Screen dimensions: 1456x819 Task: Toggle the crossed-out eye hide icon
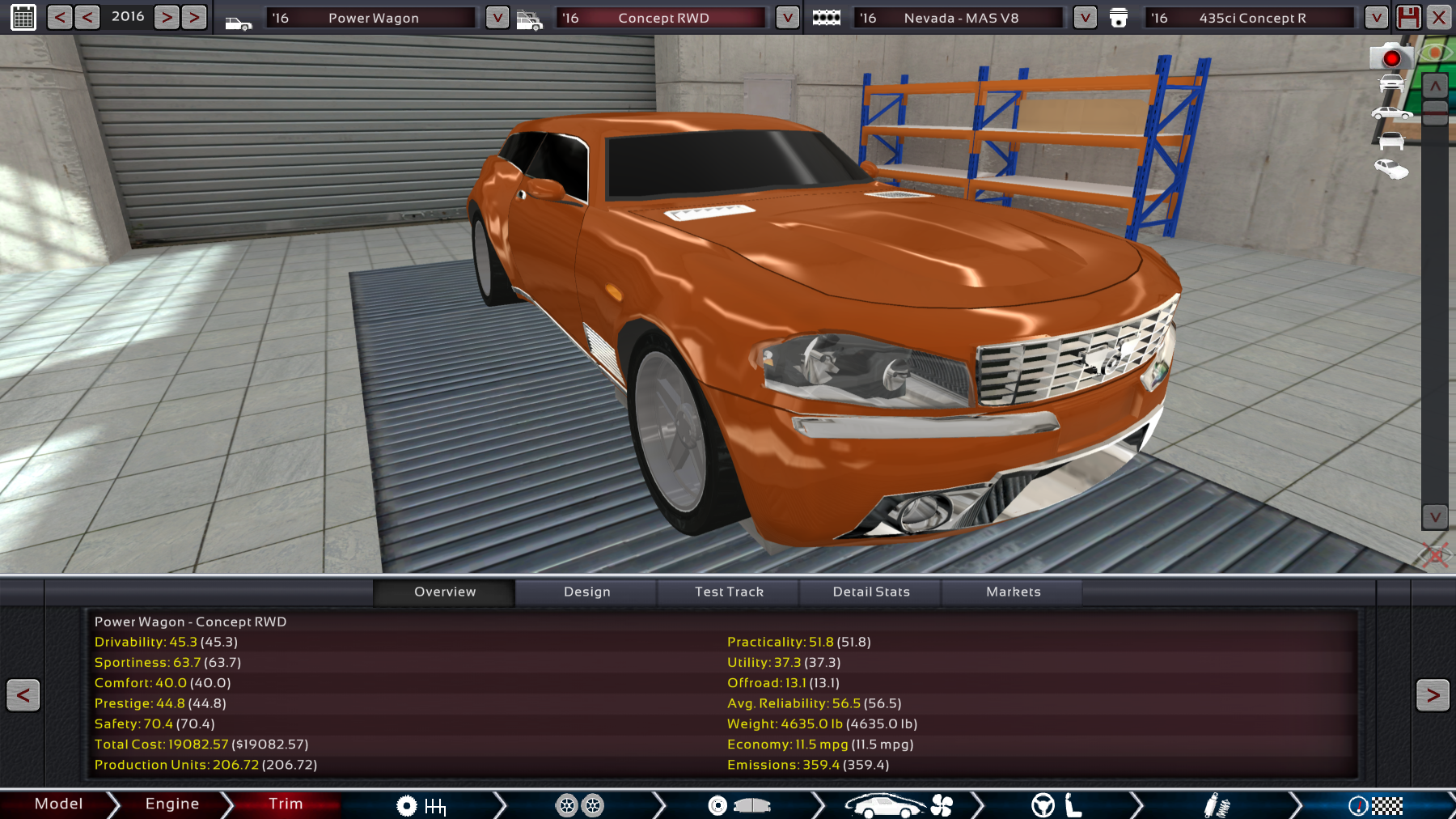pyautogui.click(x=1435, y=555)
